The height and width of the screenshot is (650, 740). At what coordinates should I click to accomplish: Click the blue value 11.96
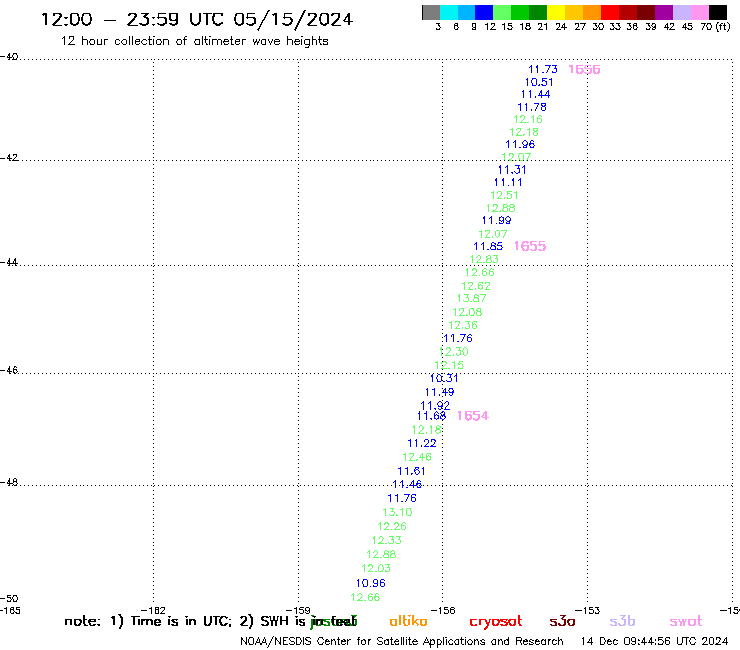tap(520, 144)
